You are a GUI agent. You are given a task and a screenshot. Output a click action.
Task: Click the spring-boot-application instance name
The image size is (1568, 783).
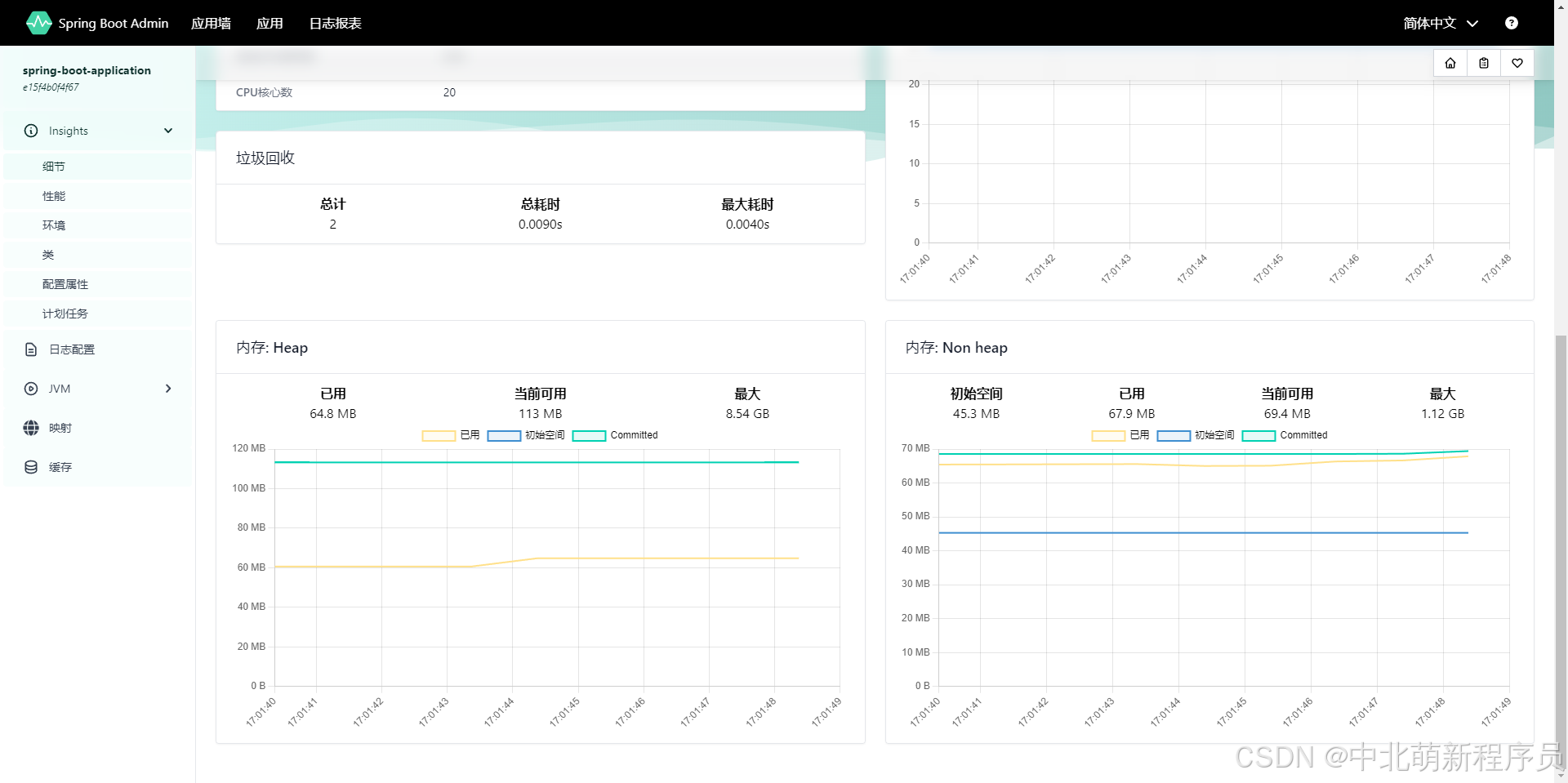tap(87, 70)
